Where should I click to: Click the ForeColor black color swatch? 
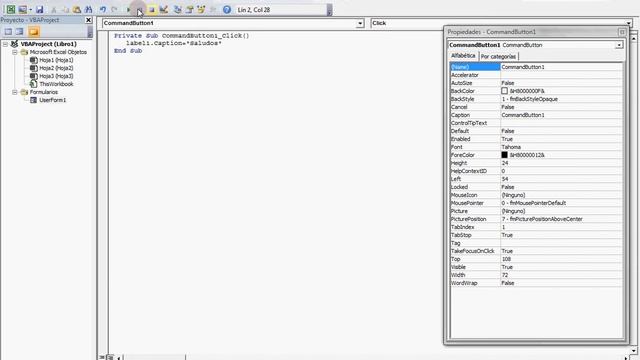click(504, 155)
